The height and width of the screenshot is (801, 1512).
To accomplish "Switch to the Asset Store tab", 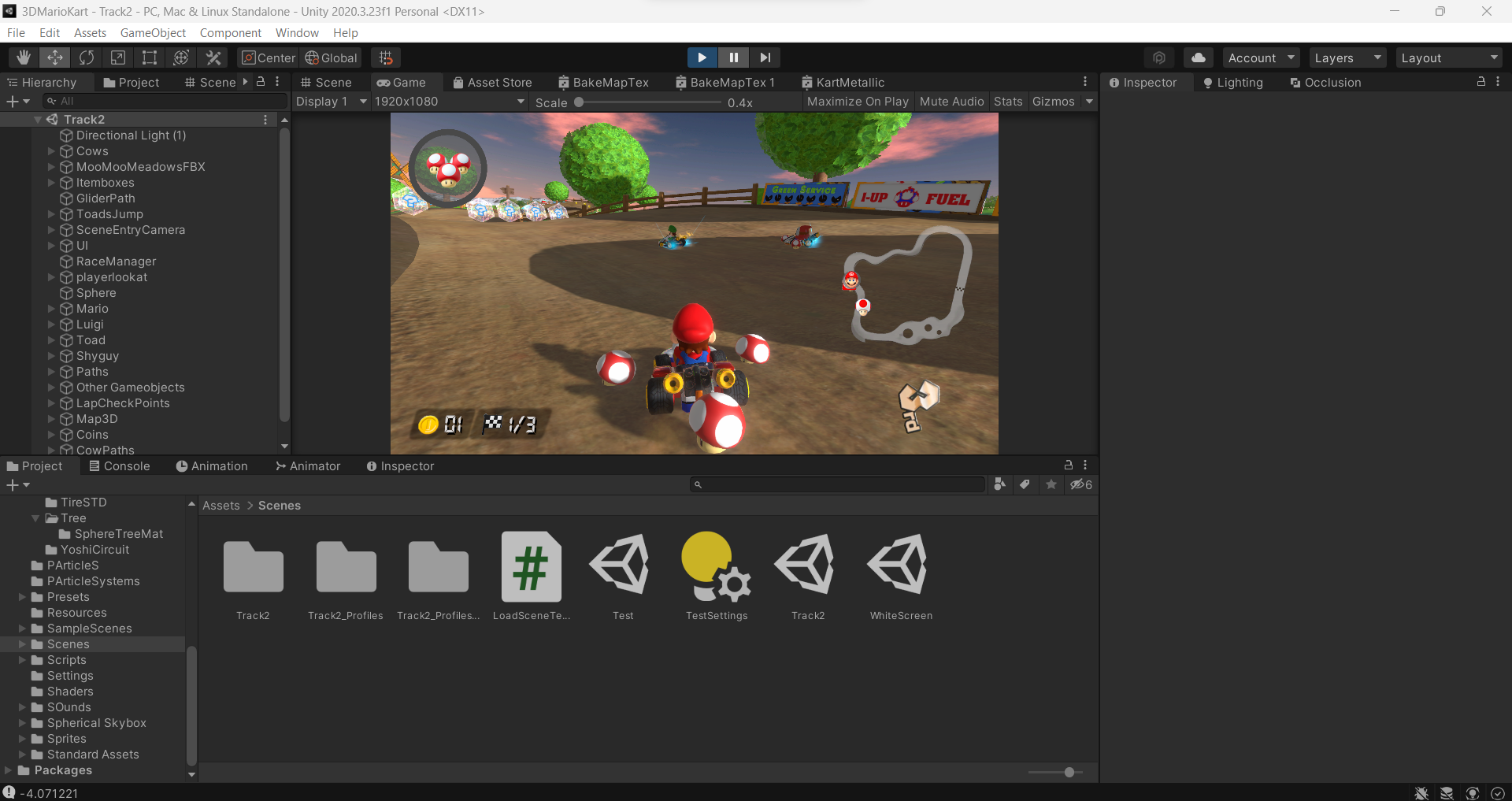I will pyautogui.click(x=491, y=82).
